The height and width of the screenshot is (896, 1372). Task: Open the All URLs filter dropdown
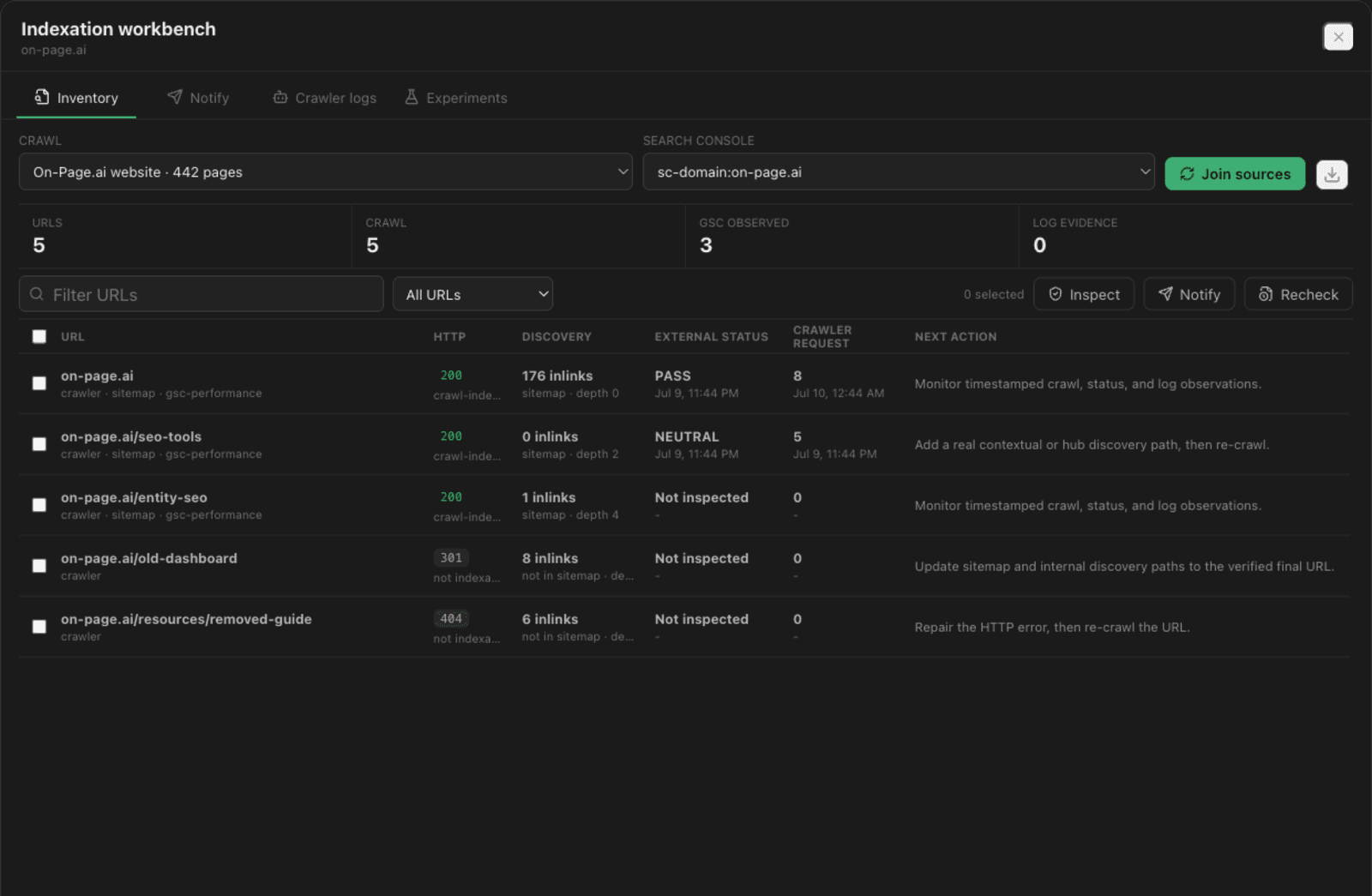472,294
